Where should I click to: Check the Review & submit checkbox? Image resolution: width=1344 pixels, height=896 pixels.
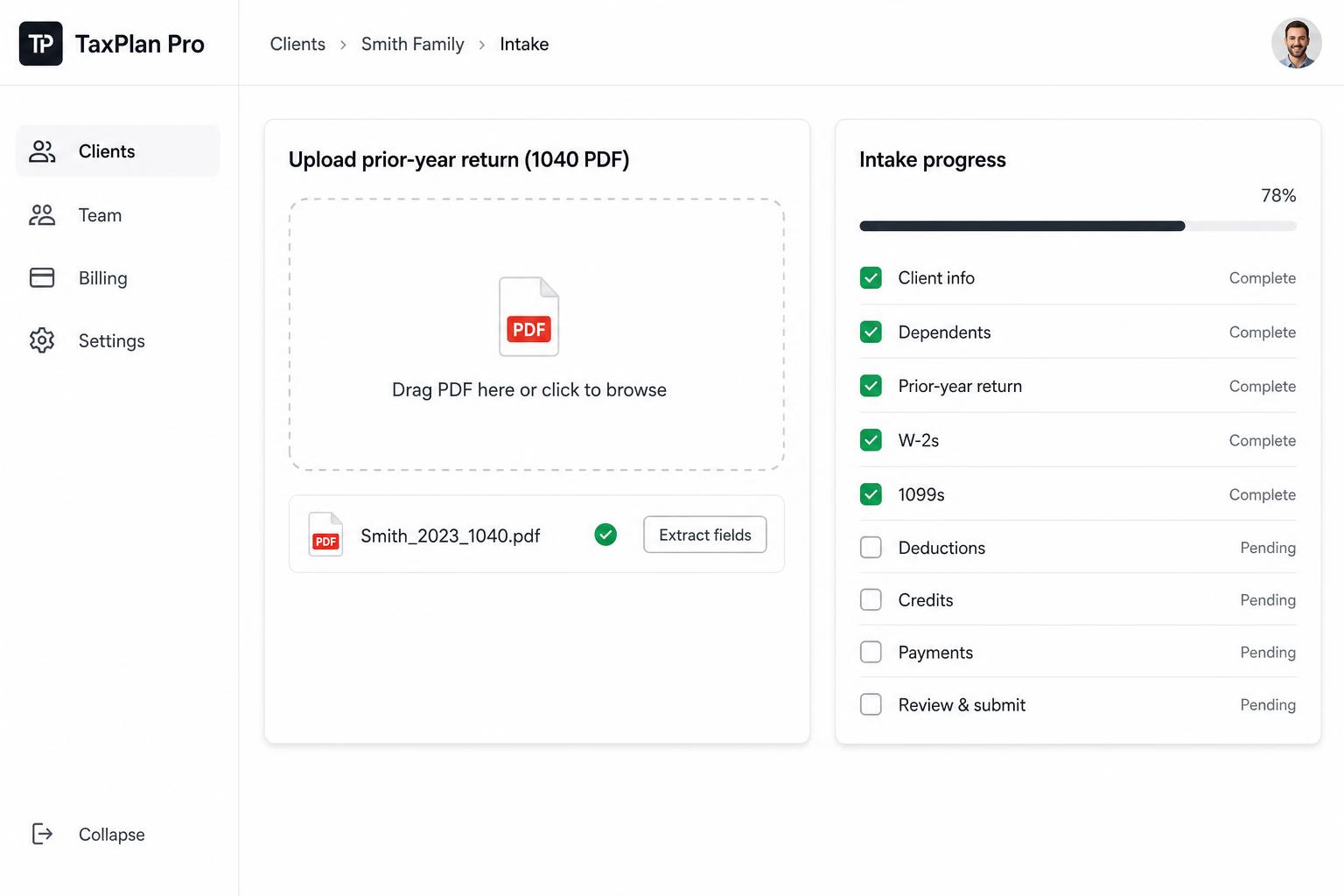[871, 705]
